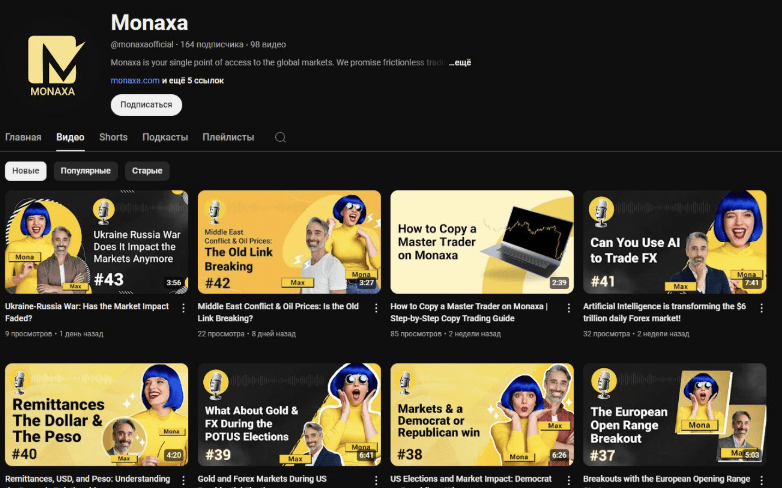Open the 'Can You Use AI to Trade FX' thumbnail

pyautogui.click(x=675, y=242)
